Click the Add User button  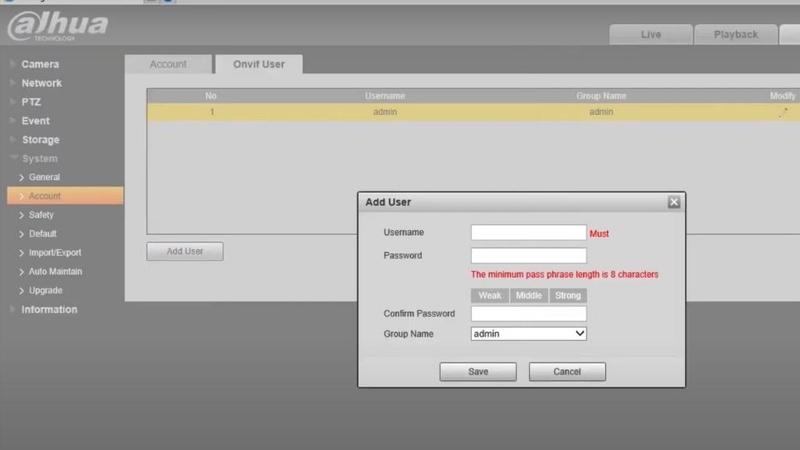(185, 251)
